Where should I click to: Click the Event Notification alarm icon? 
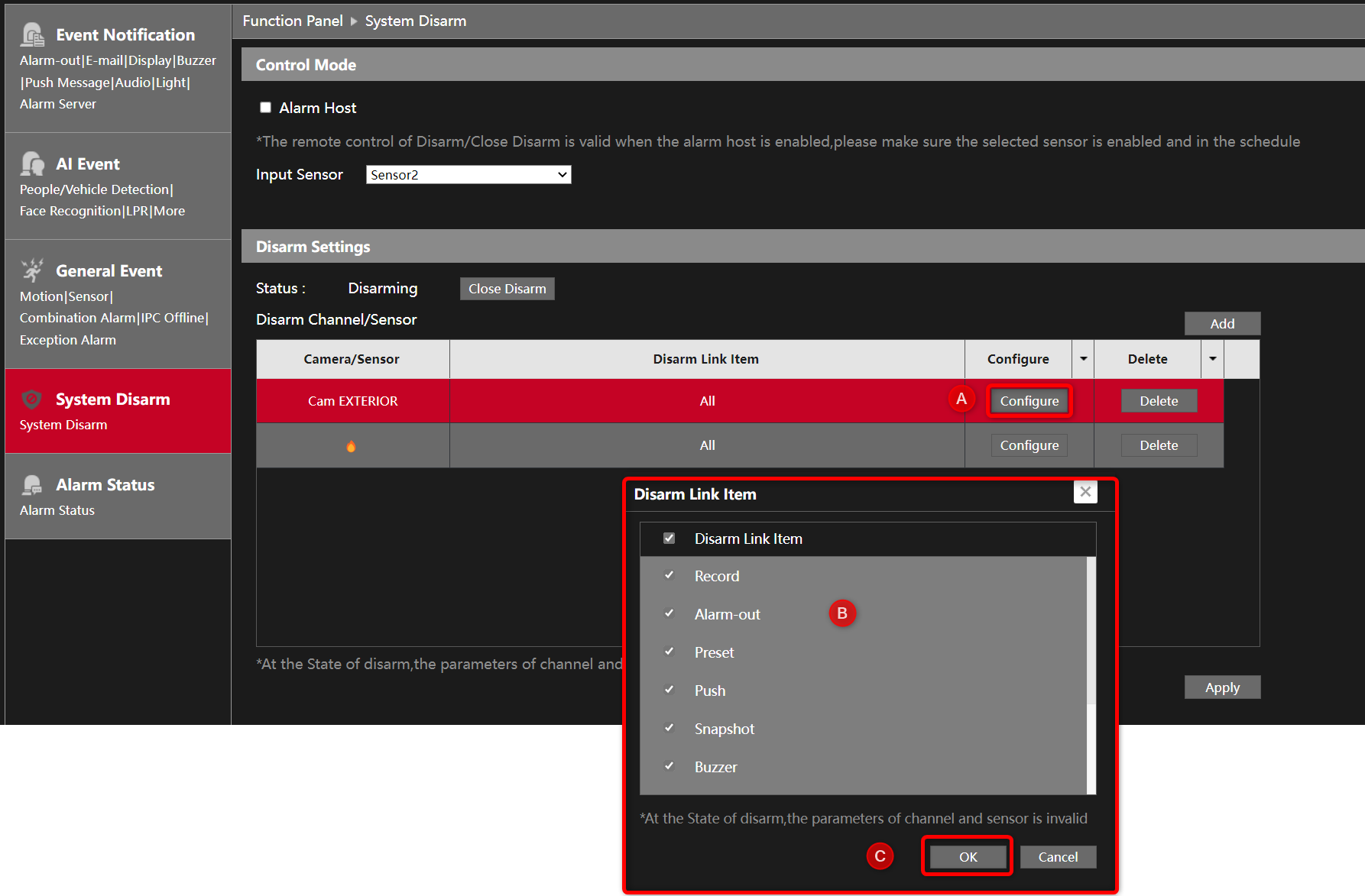[x=33, y=34]
